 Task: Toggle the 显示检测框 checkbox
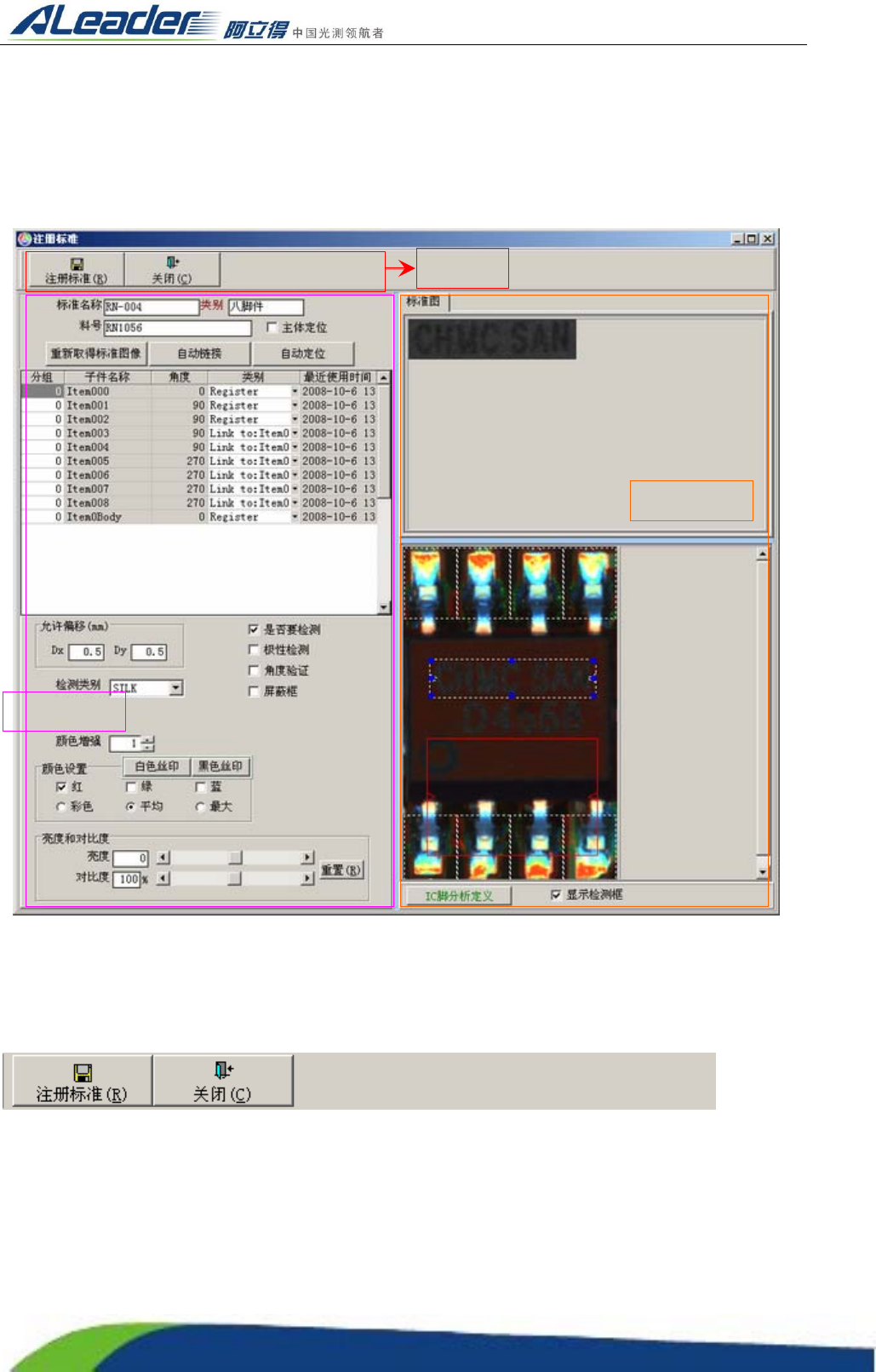tap(556, 894)
